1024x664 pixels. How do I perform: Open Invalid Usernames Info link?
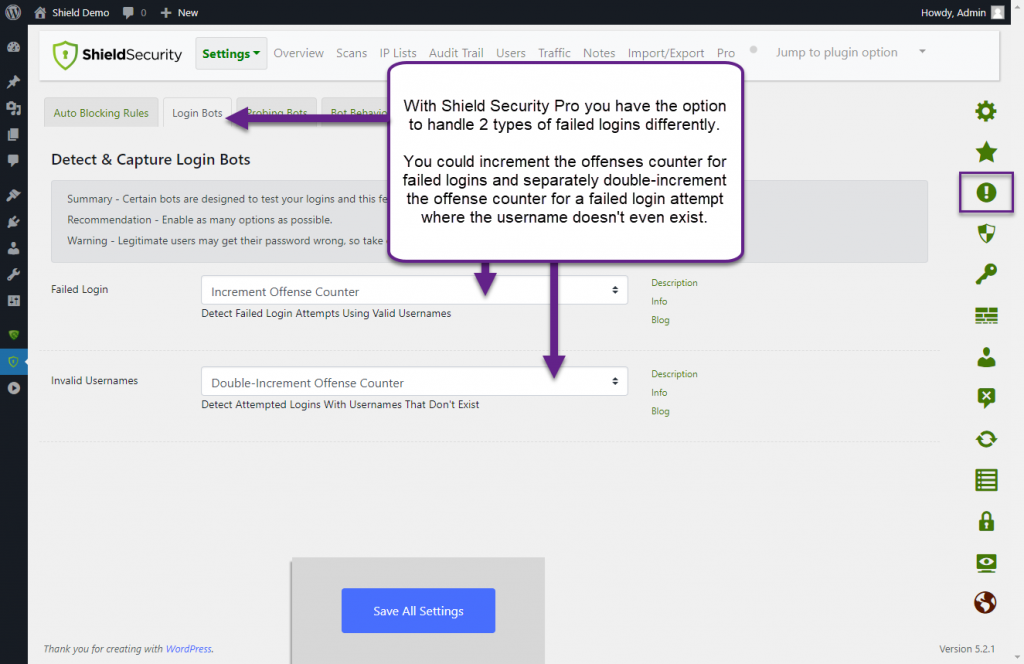659,393
